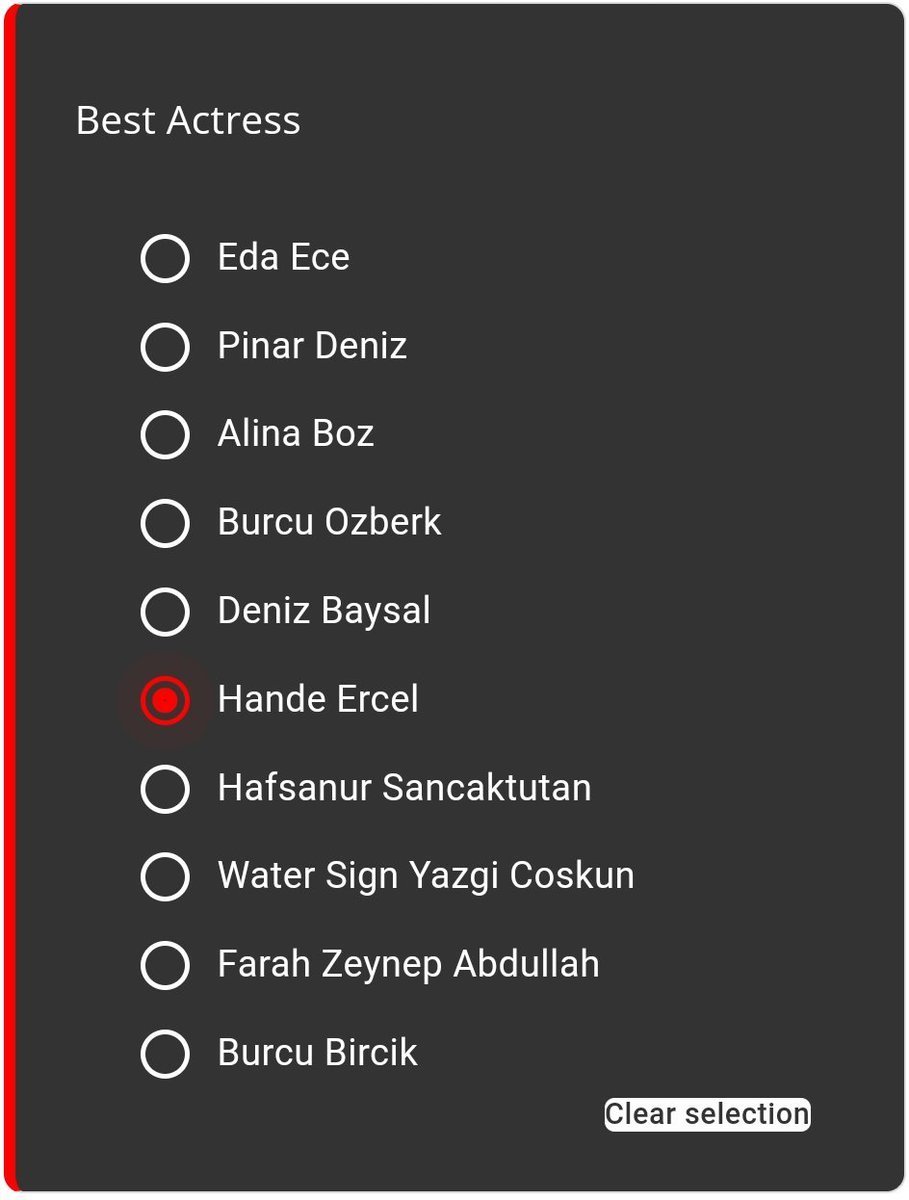Viewport: 909px width, 1200px height.
Task: Select the Eda Ece radio button
Action: coord(165,258)
